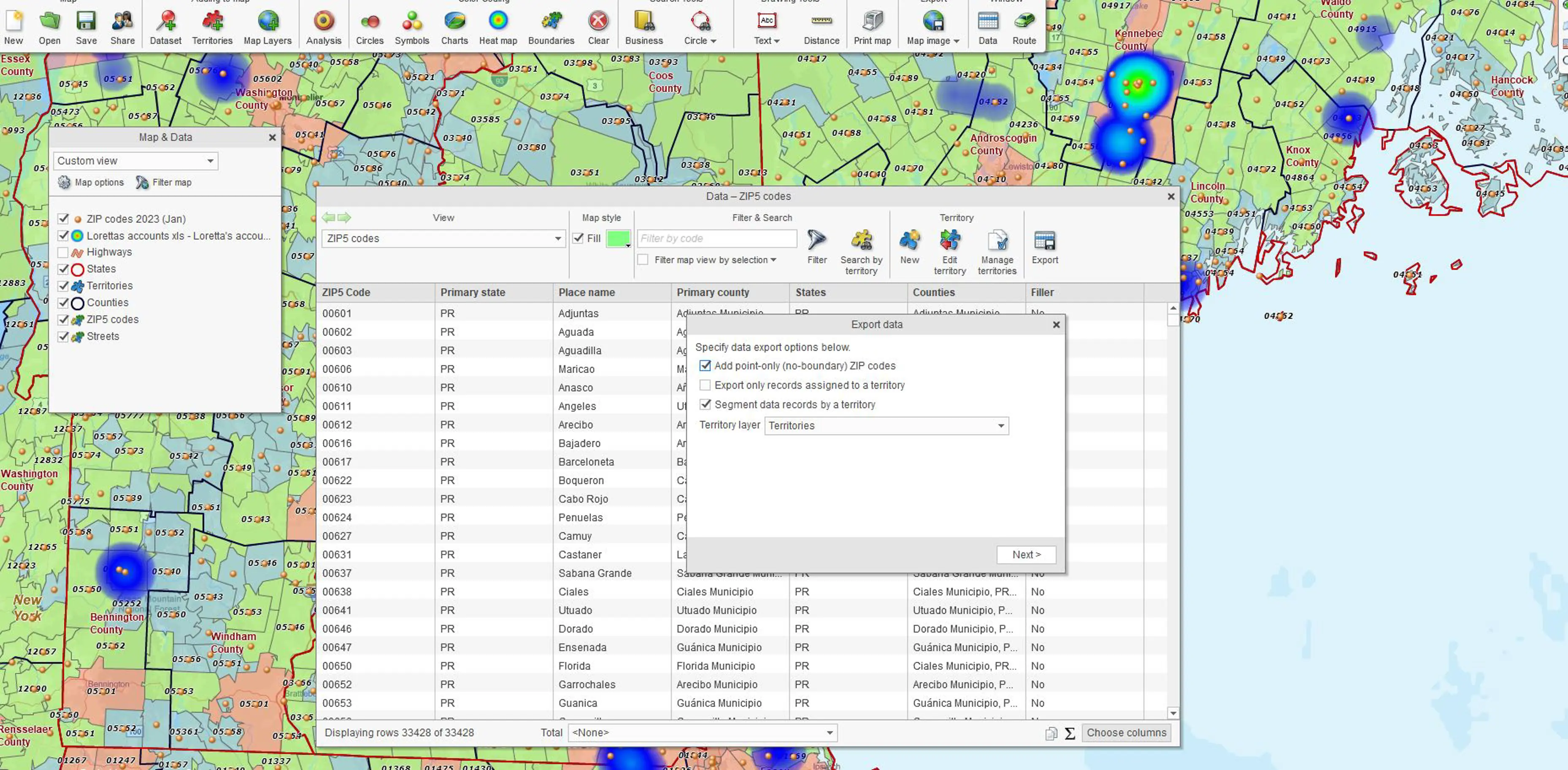Click Next in Export data dialog
1568x770 pixels.
tap(1026, 555)
